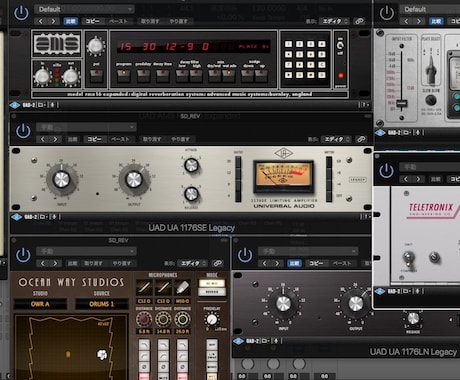Toggle the AMS RMX16 window power button

coord(21,13)
